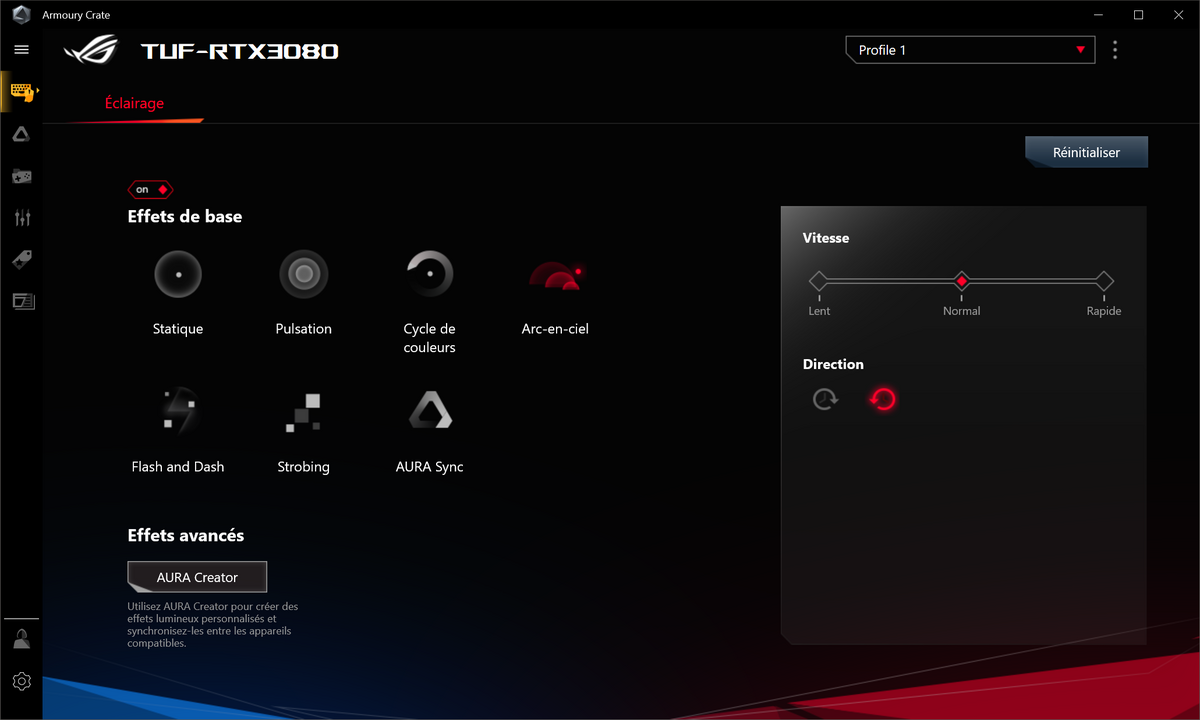Select the Strobing lighting effect

[304, 412]
